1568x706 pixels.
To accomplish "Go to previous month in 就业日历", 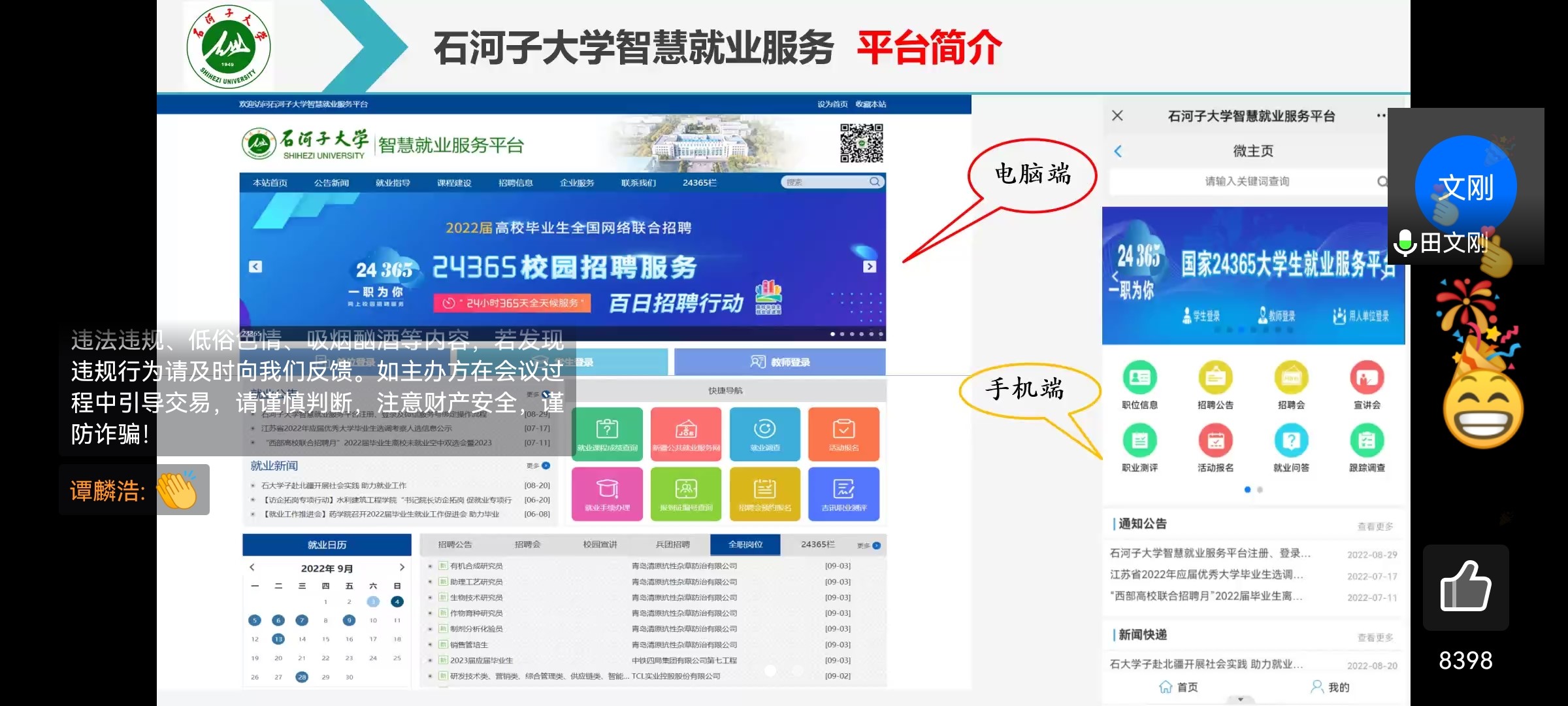I will [252, 567].
